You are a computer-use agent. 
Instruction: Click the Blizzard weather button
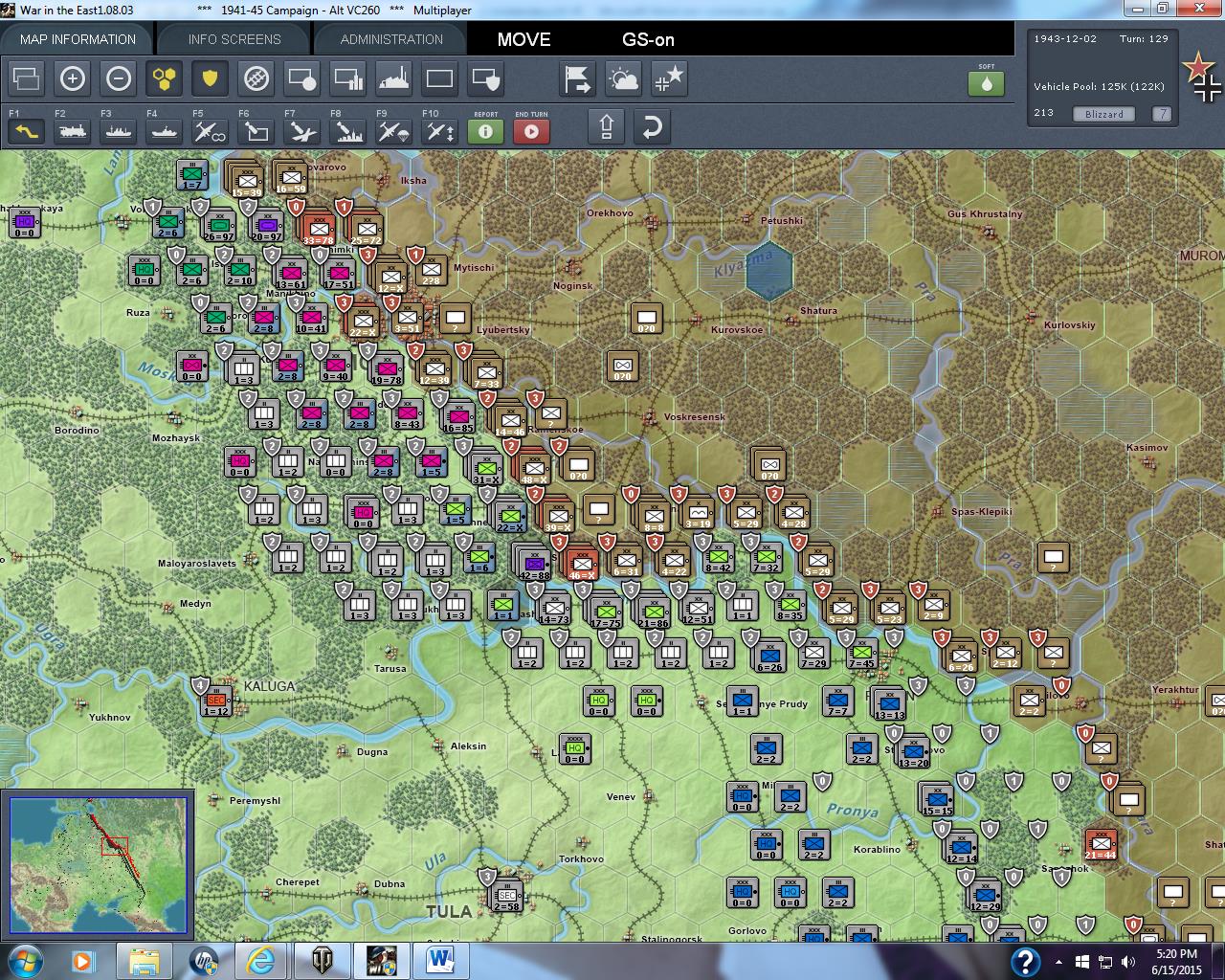pyautogui.click(x=1104, y=114)
